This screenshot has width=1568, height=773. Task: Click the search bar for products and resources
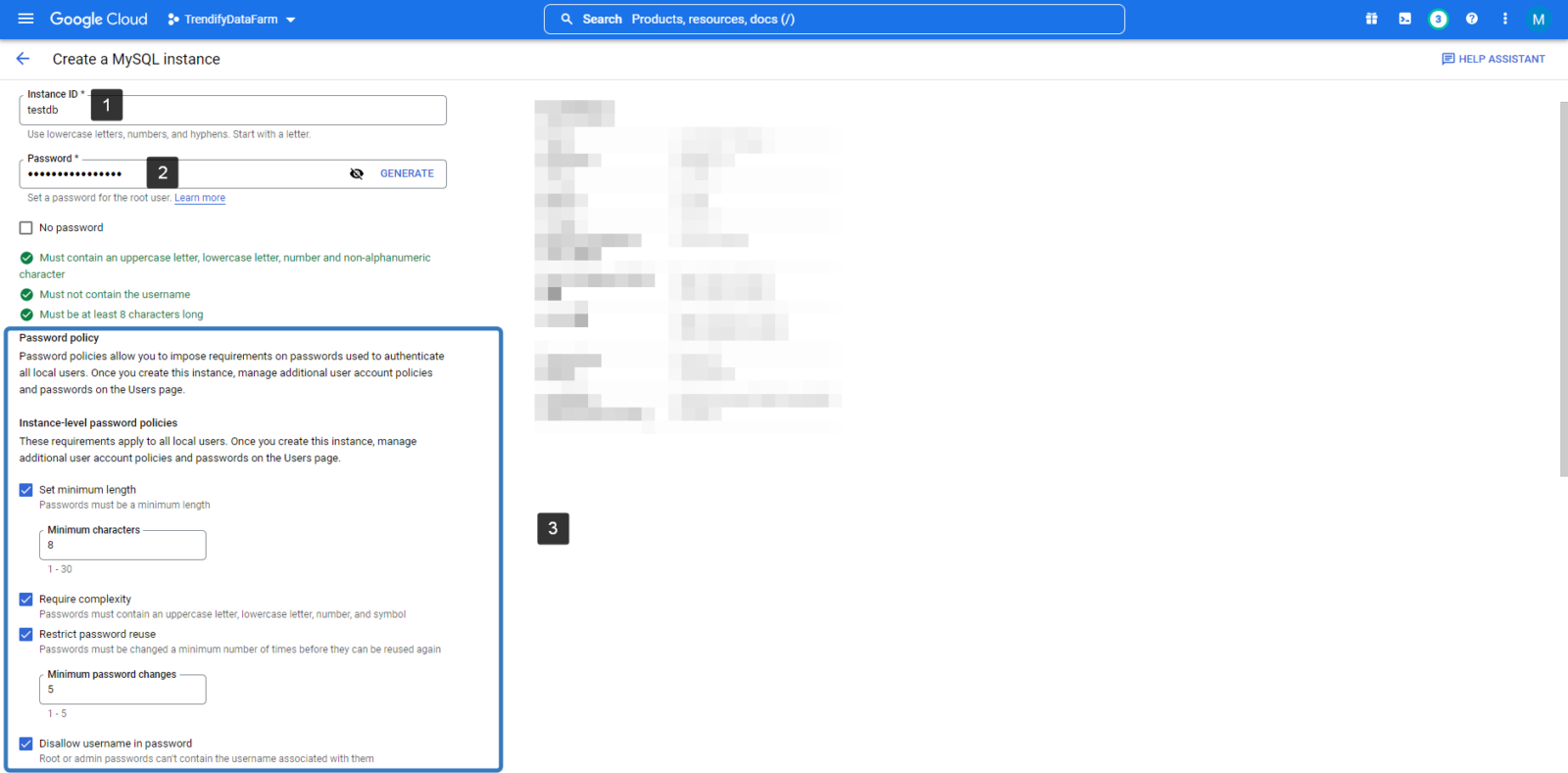click(x=834, y=20)
